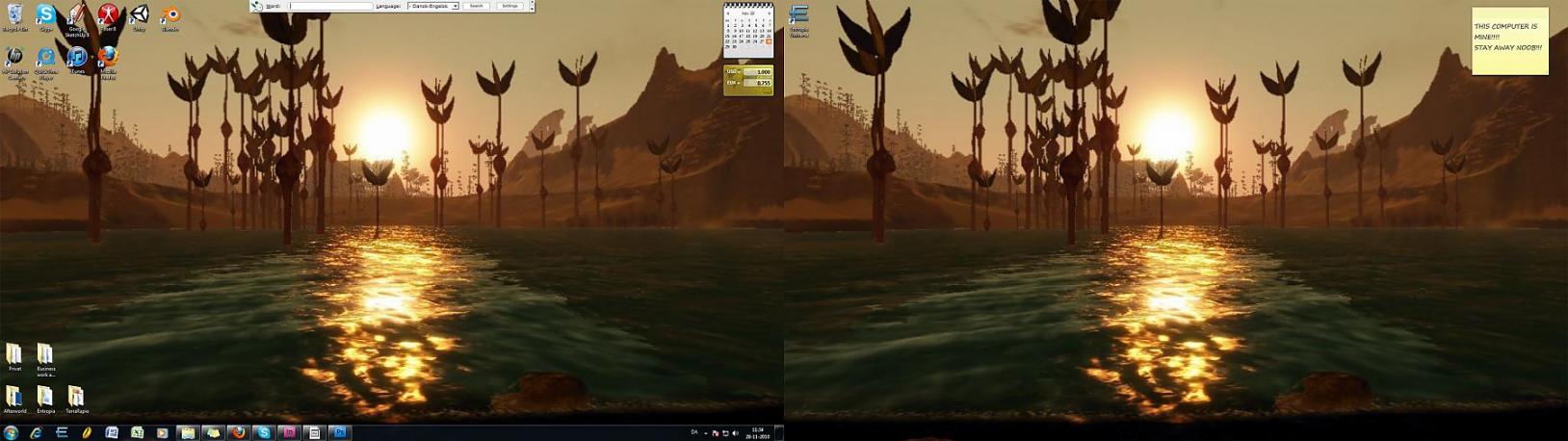
Task: Click the Photoshop taskbar icon
Action: point(339,433)
